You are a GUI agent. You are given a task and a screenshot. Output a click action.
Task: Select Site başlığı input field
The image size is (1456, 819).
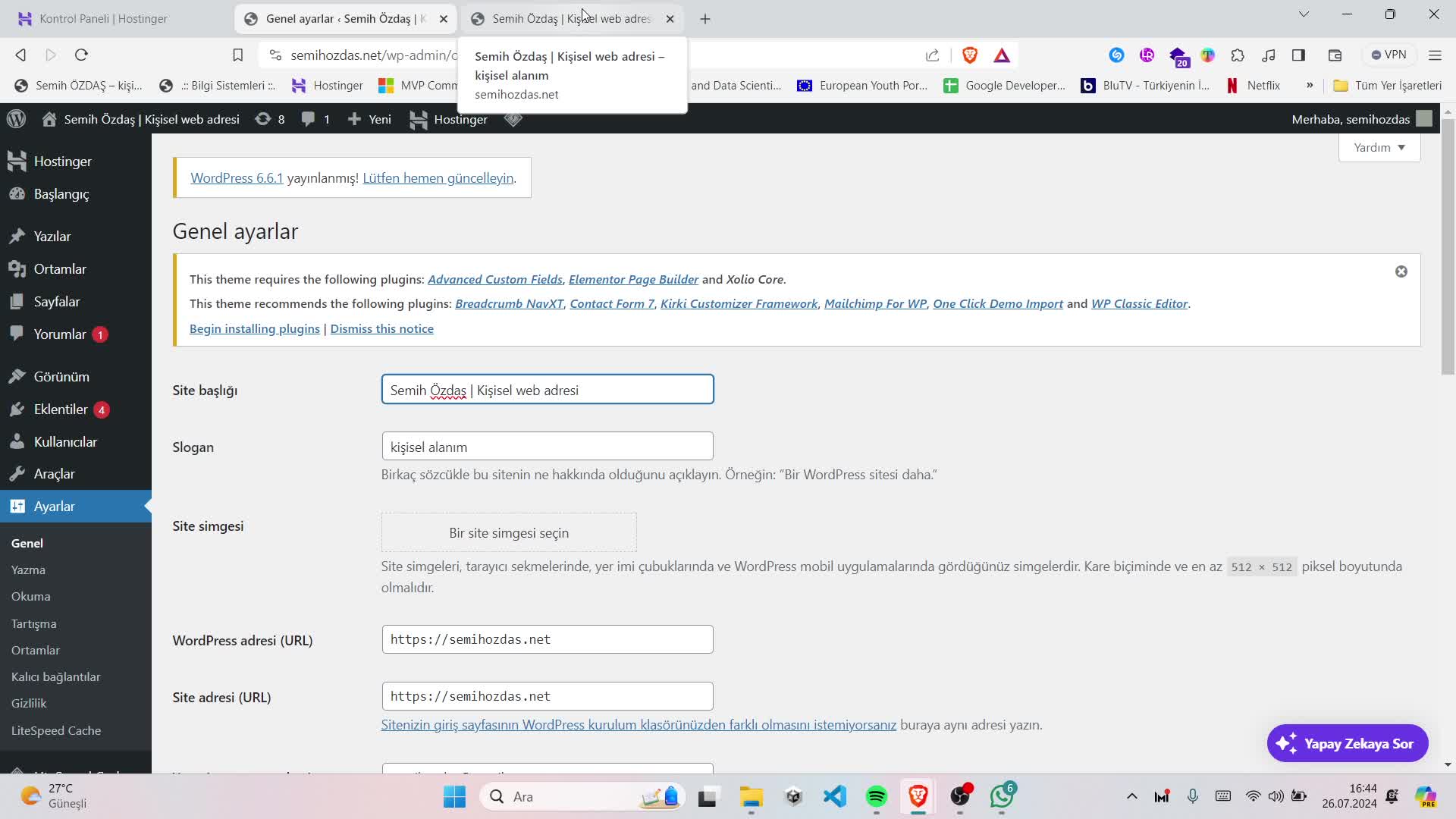coord(549,390)
